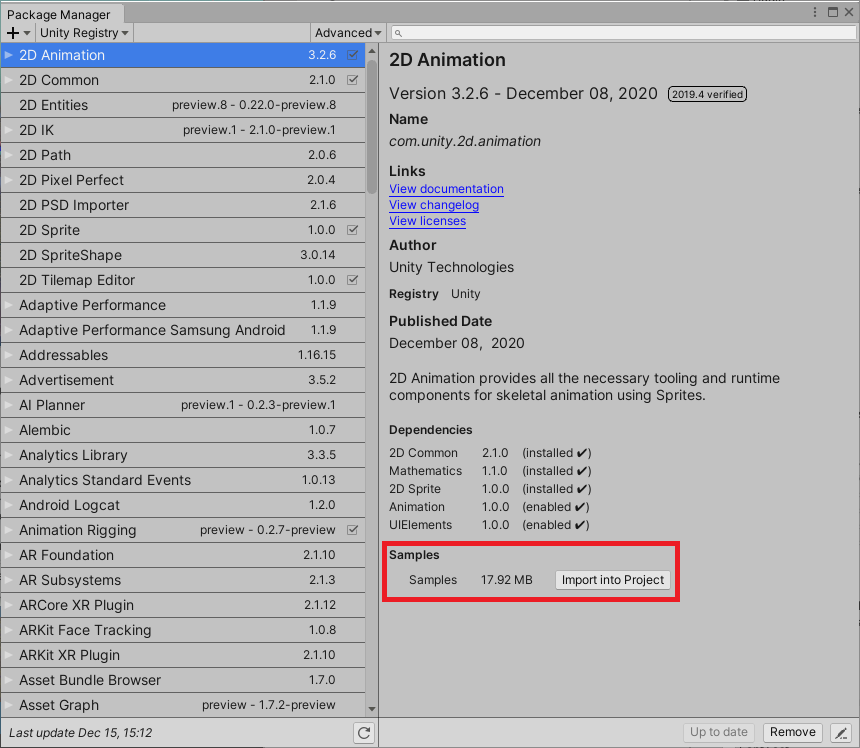Click the pencil edit icon beside Remove
Image resolution: width=860 pixels, height=748 pixels.
pos(841,733)
